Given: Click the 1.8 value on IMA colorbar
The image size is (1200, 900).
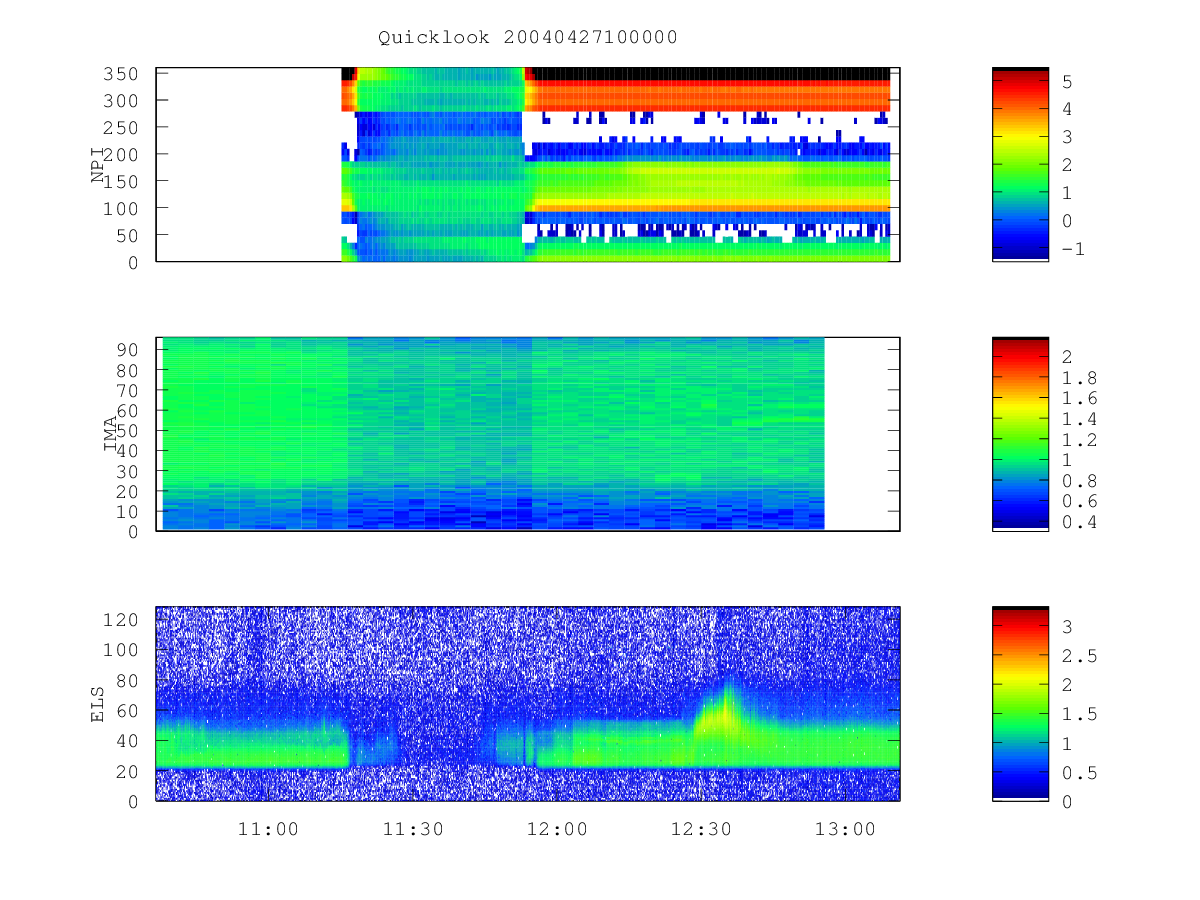Looking at the screenshot, I should point(1078,377).
